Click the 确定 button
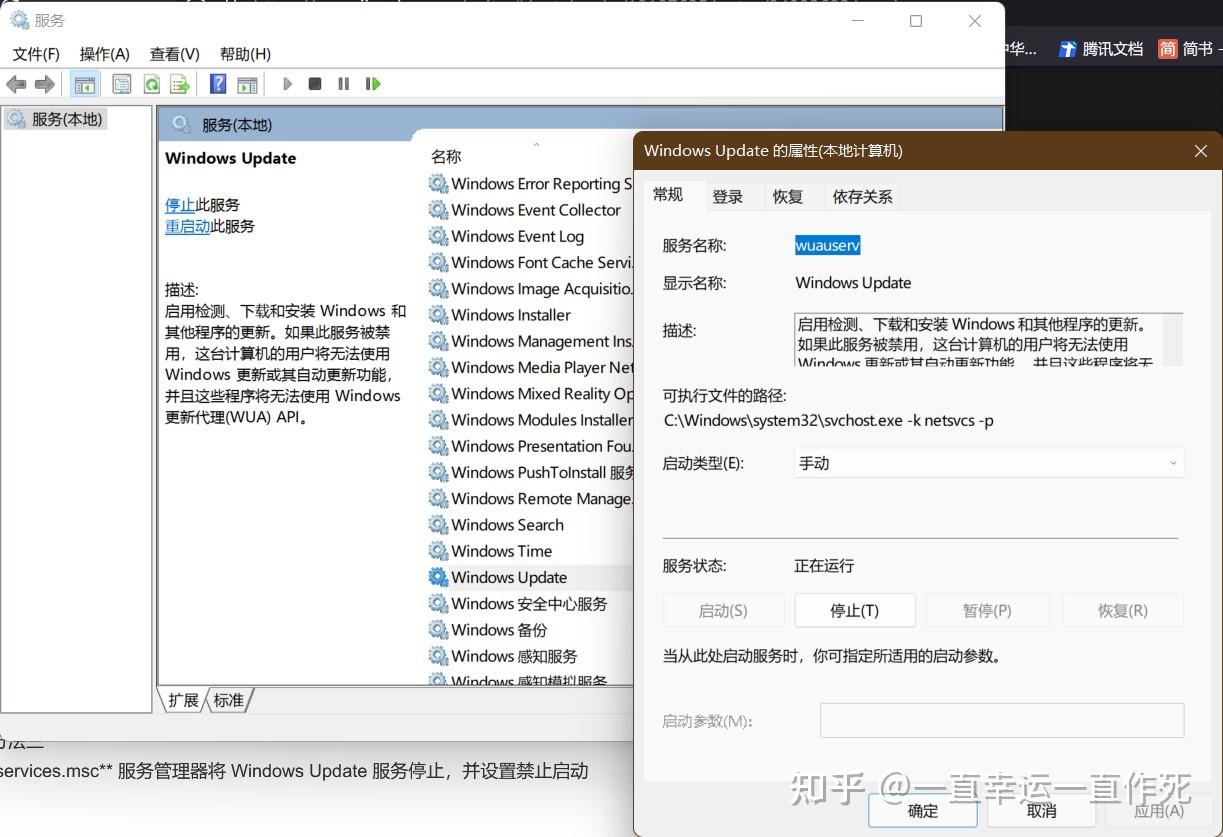The height and width of the screenshot is (837, 1223). tap(923, 811)
